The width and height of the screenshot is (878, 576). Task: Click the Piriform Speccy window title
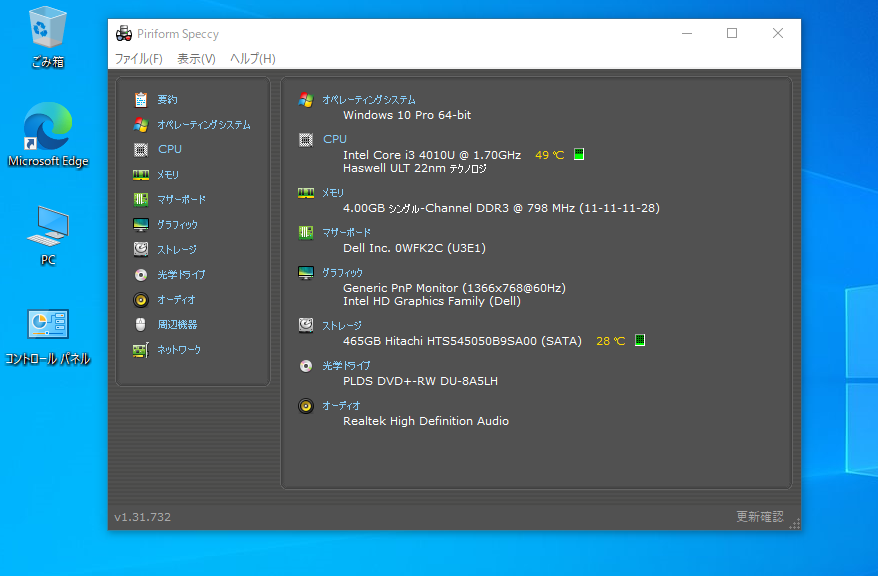(x=178, y=34)
